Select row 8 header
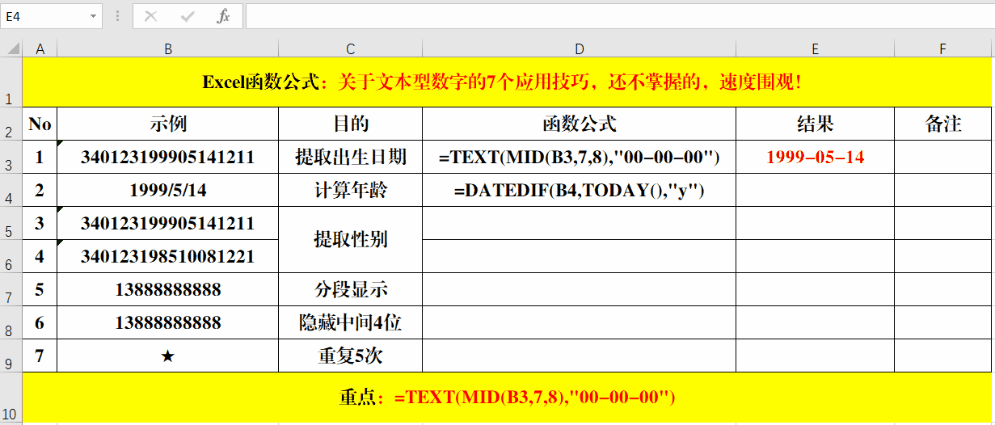Image resolution: width=995 pixels, height=425 pixels. point(11,322)
